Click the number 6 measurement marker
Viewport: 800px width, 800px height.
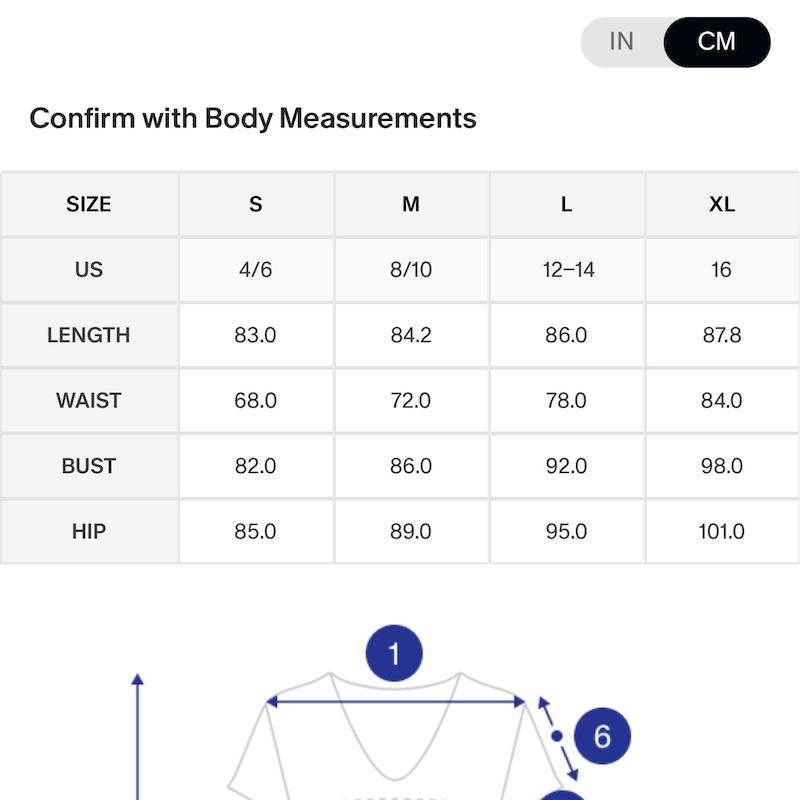pyautogui.click(x=602, y=736)
